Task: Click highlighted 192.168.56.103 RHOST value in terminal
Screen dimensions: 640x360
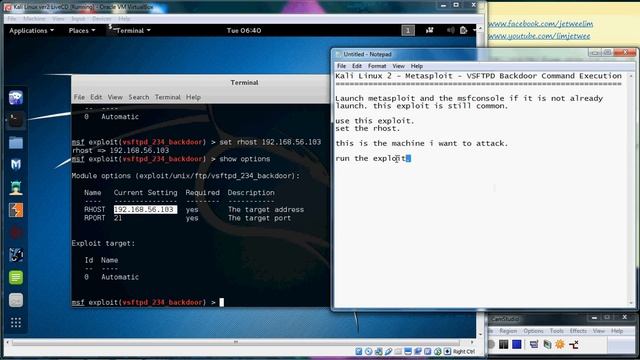Action: coord(145,209)
